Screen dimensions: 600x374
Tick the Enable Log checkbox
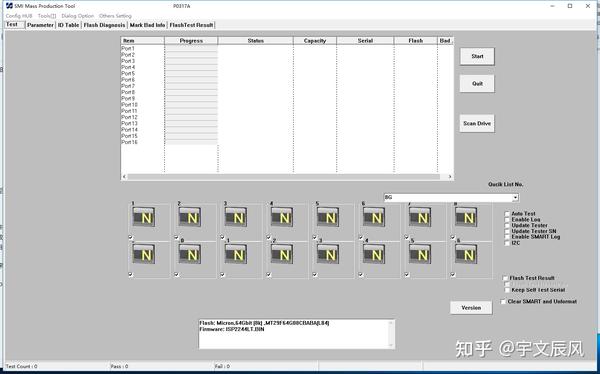[507, 220]
